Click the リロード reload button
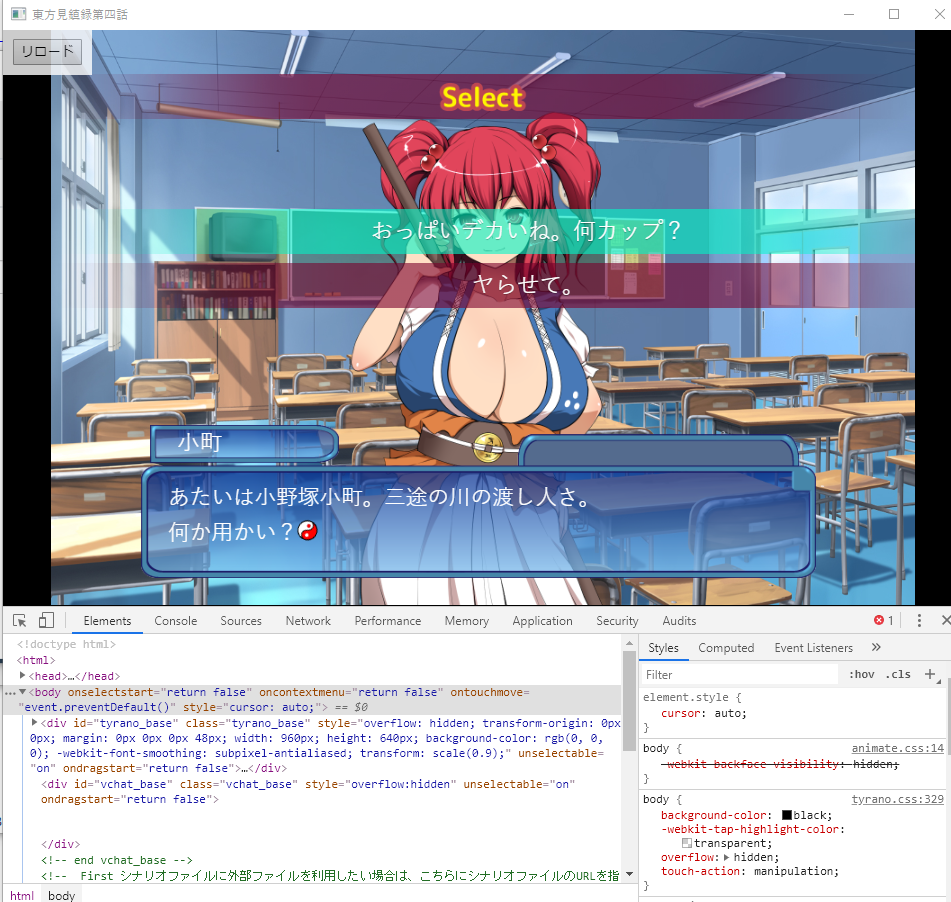 47,51
